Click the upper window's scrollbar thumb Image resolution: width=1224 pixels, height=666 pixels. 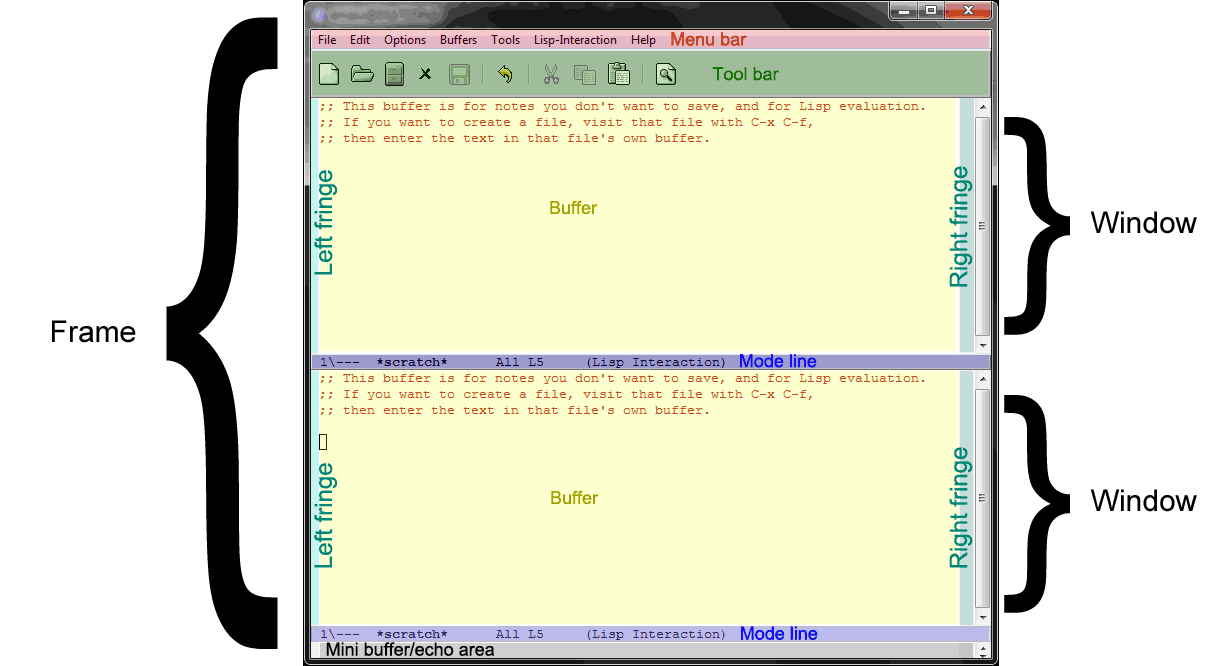point(982,225)
